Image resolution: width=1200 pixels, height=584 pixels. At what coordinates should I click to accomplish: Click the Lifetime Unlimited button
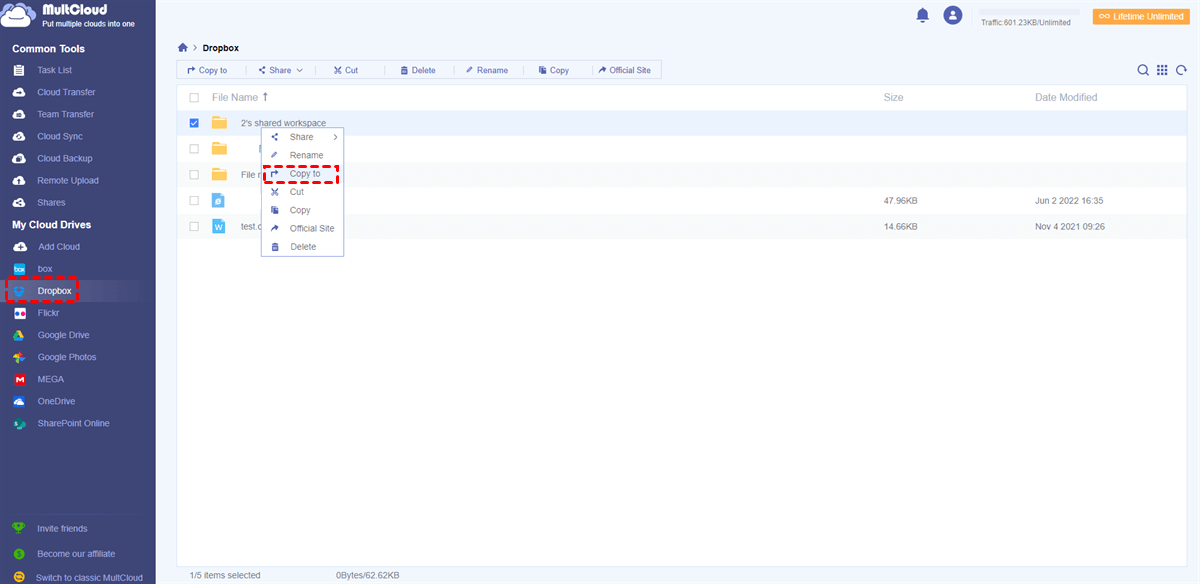click(x=1141, y=17)
